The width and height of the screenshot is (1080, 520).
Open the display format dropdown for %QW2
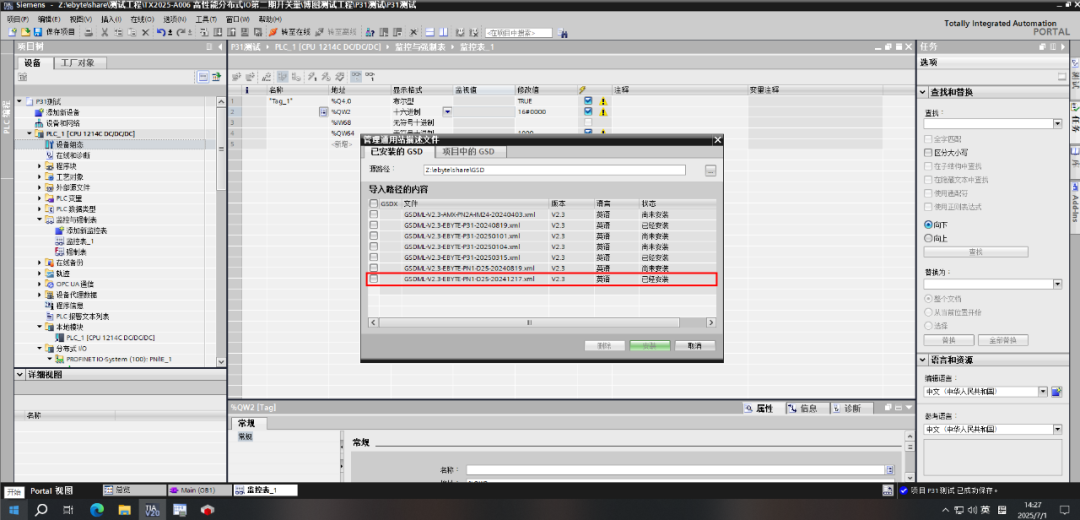coord(447,111)
